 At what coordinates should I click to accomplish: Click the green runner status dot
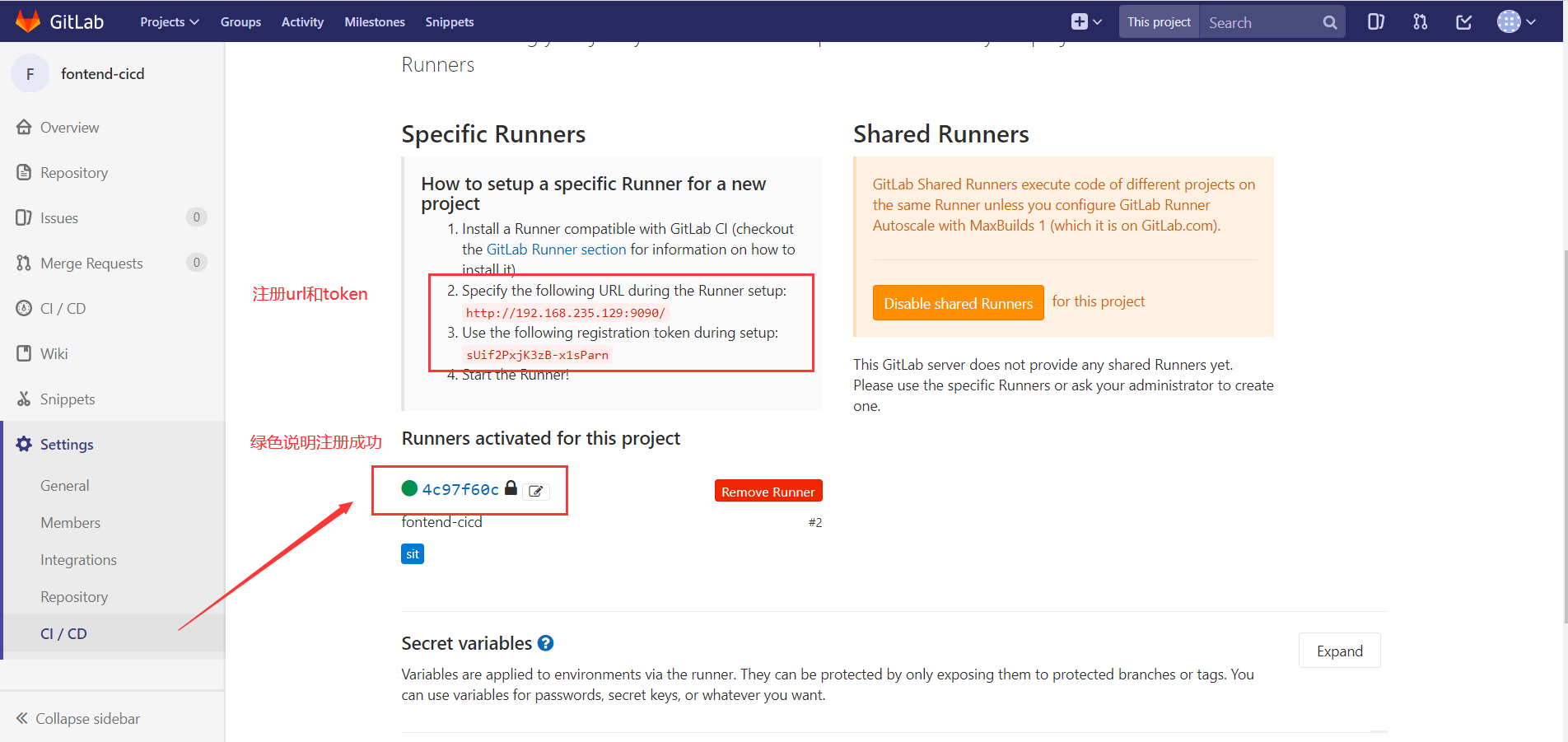point(409,488)
